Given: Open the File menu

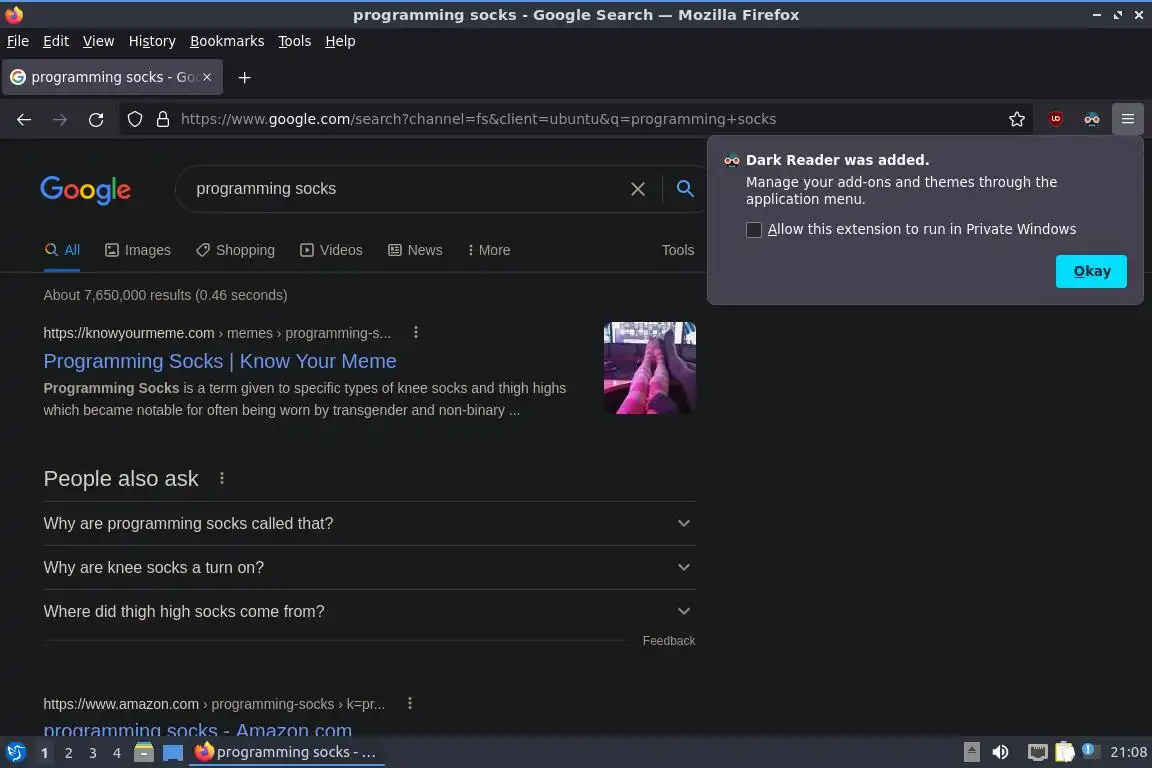Looking at the screenshot, I should 18,41.
